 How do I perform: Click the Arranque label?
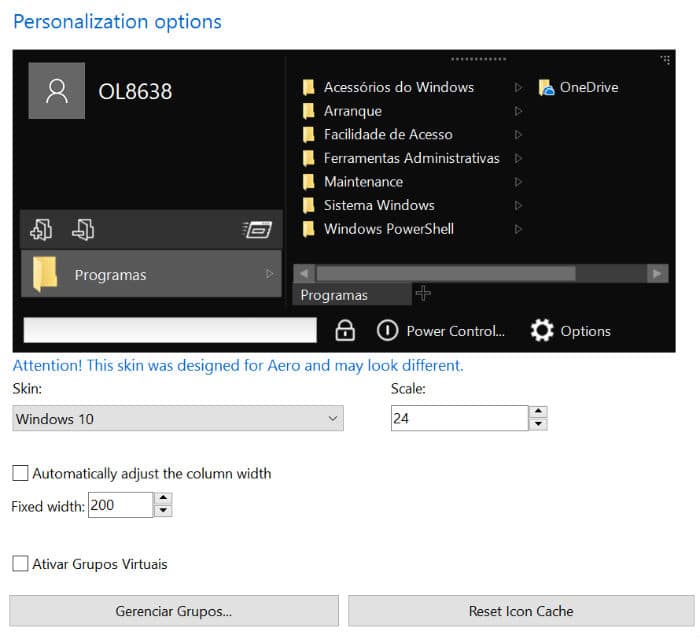coord(353,111)
